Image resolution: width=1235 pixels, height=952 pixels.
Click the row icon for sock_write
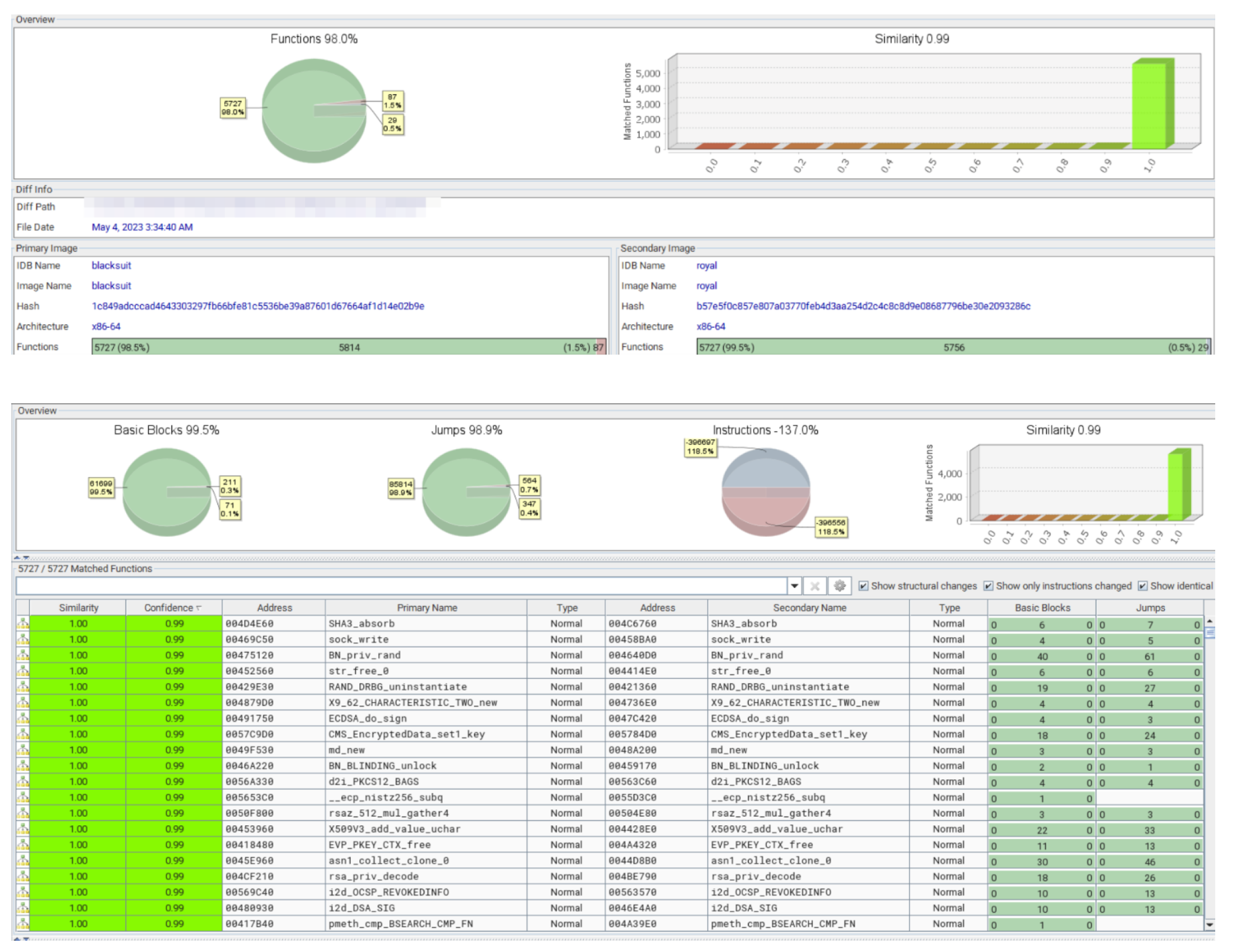pyautogui.click(x=22, y=639)
